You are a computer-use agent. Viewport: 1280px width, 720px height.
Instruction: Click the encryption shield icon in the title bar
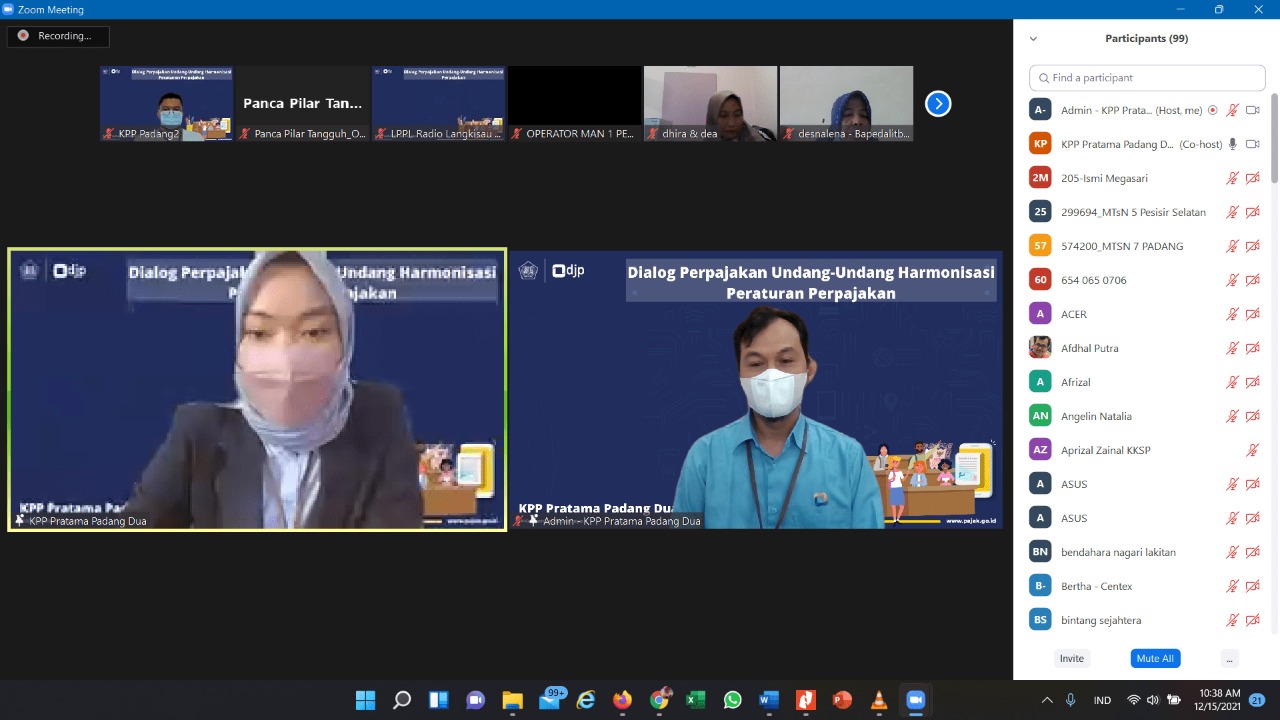[8, 9]
